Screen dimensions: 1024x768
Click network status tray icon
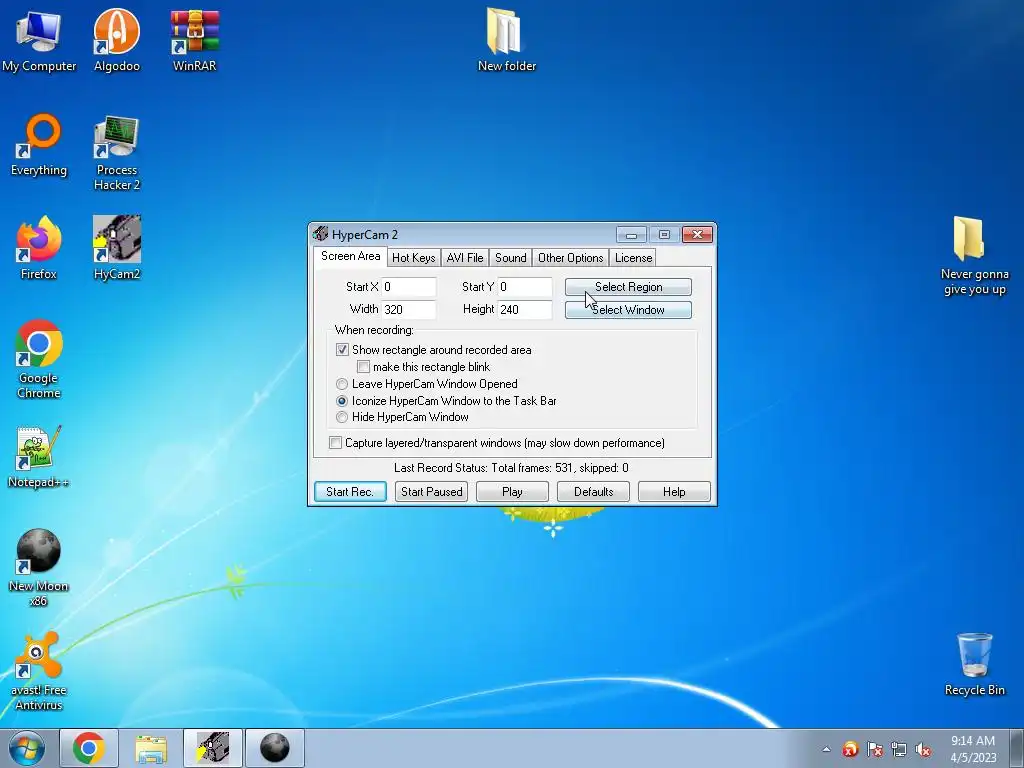tap(899, 749)
